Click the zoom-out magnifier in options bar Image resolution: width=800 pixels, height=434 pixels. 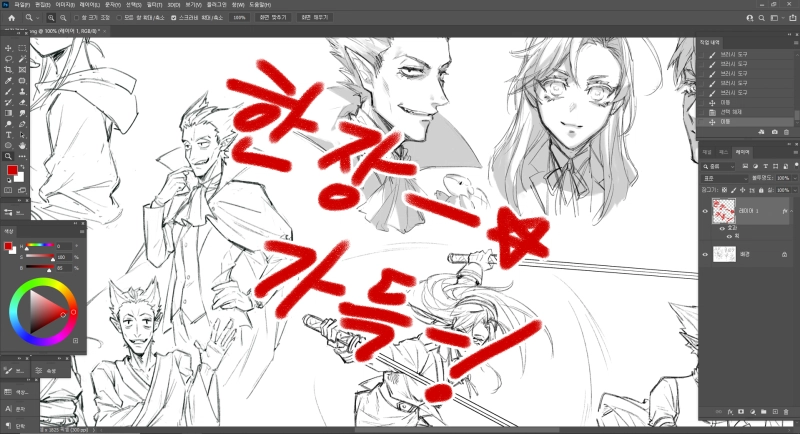click(64, 18)
